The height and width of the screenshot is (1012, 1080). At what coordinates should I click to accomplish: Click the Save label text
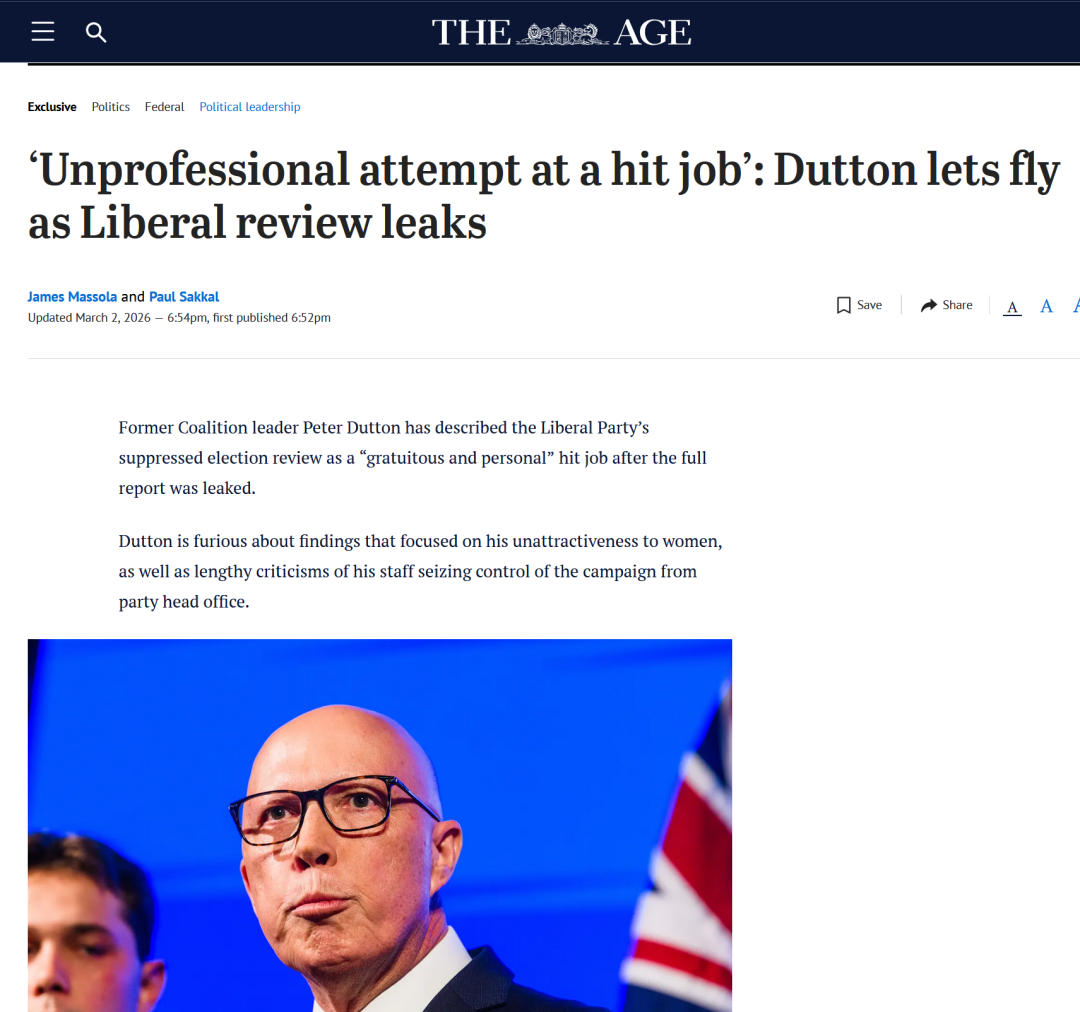click(x=869, y=305)
